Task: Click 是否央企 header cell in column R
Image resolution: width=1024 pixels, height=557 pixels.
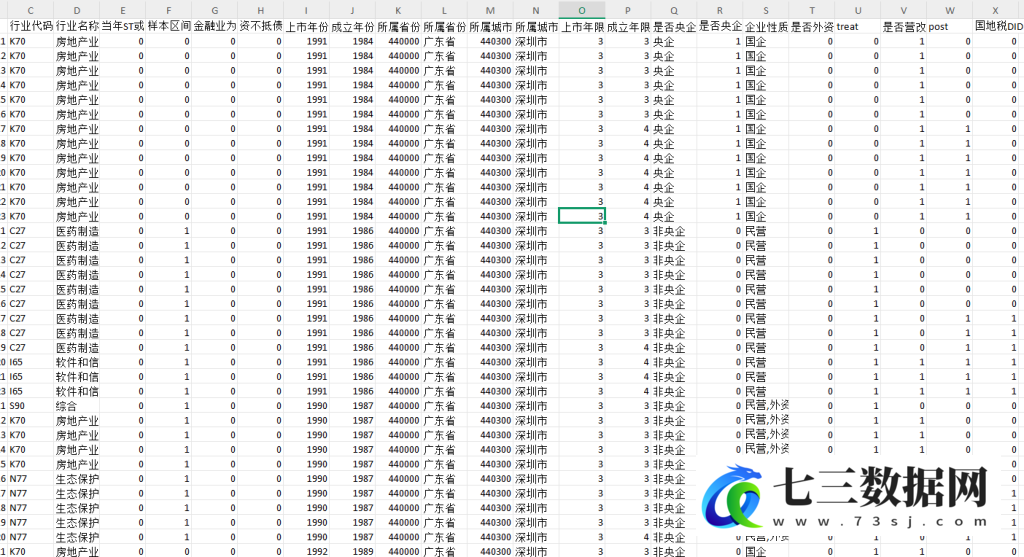Action: (x=720, y=27)
